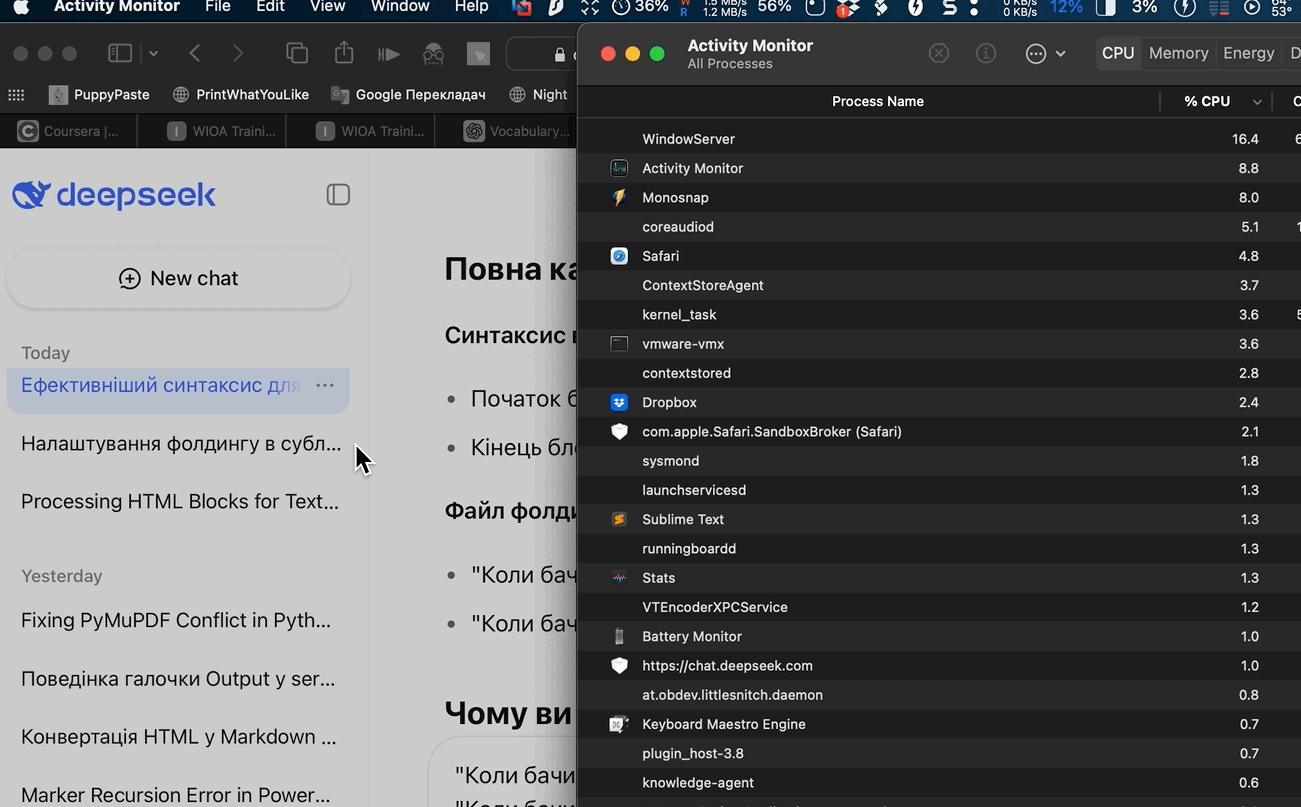Toggle the Safari sidebar button
The image size is (1301, 807).
120,54
